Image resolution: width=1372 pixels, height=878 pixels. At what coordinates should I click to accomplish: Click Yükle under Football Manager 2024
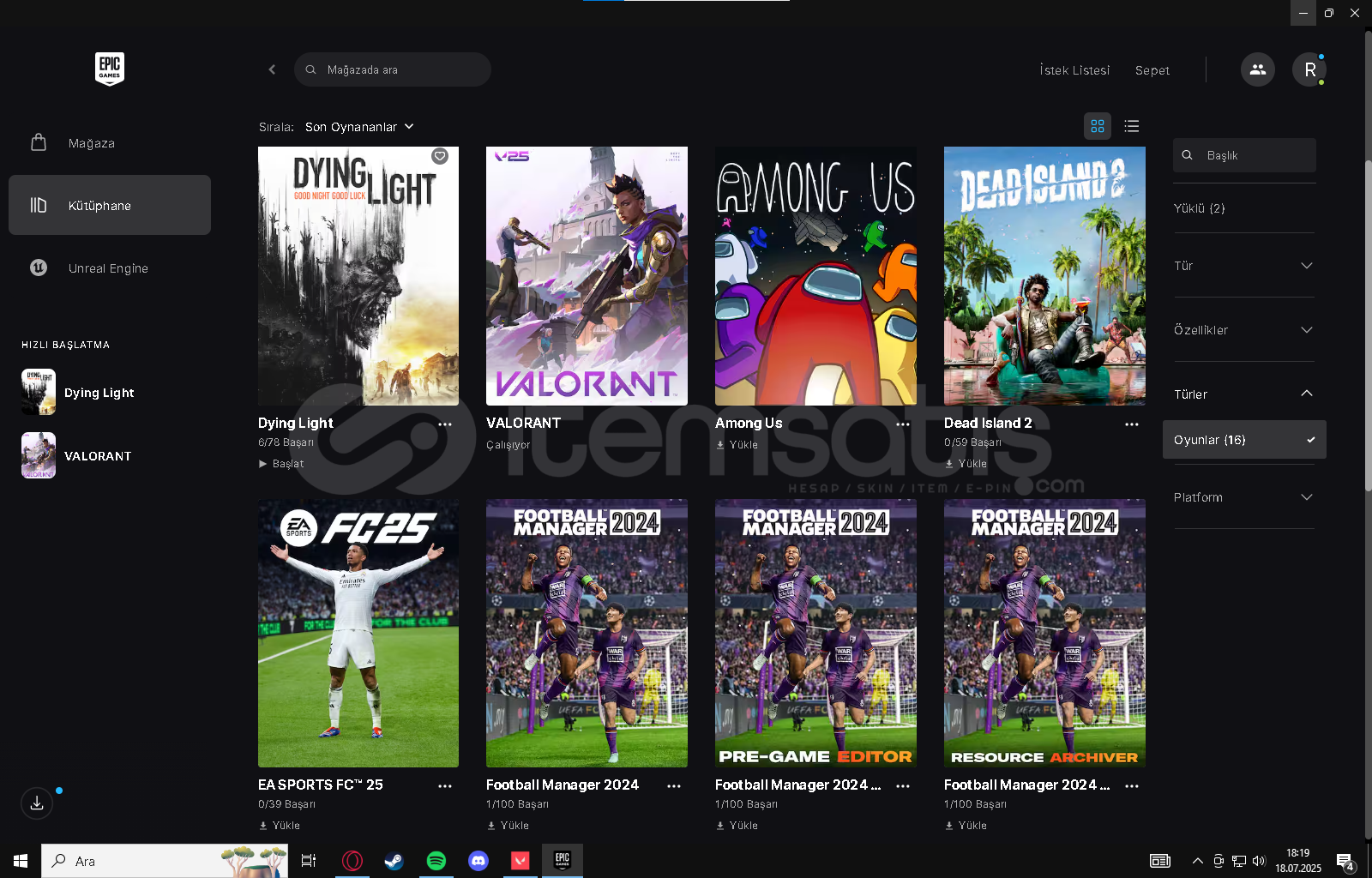[x=508, y=826]
